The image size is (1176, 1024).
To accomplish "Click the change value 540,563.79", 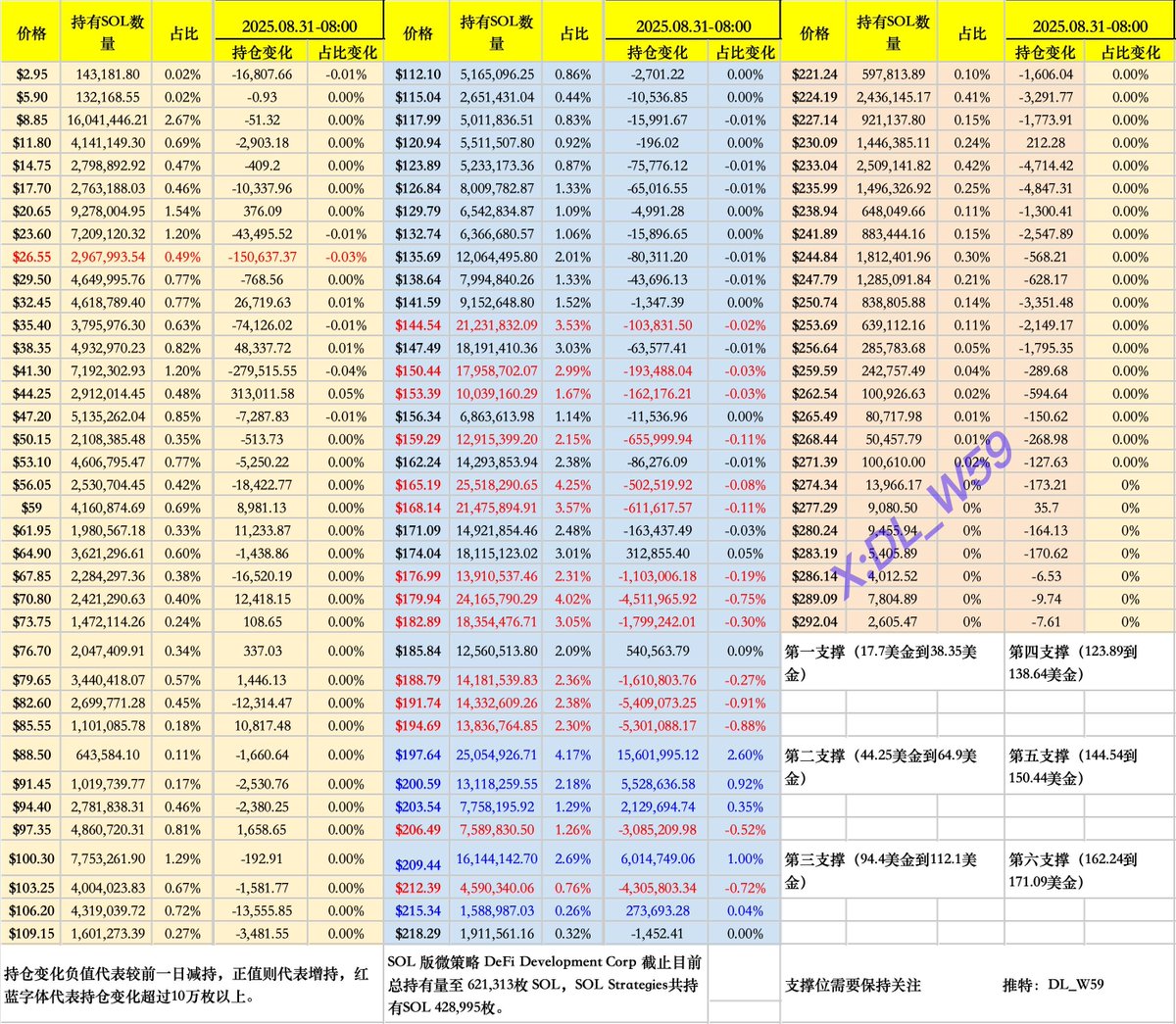I will coord(658,651).
